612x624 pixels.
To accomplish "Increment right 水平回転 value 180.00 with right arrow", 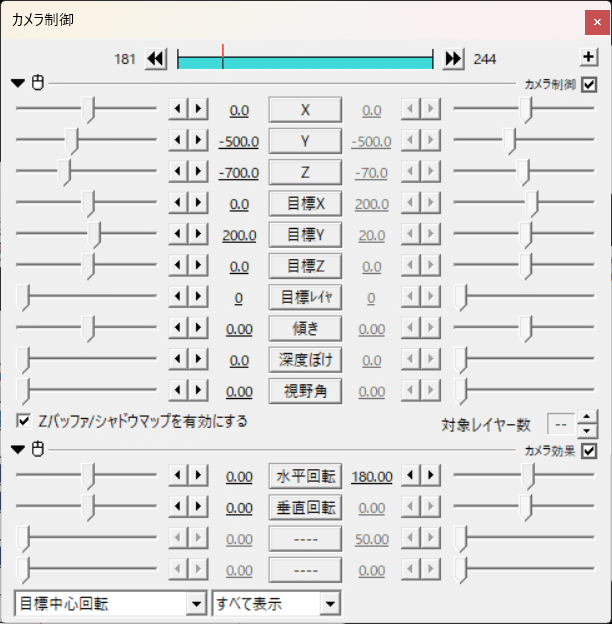I will [x=431, y=475].
